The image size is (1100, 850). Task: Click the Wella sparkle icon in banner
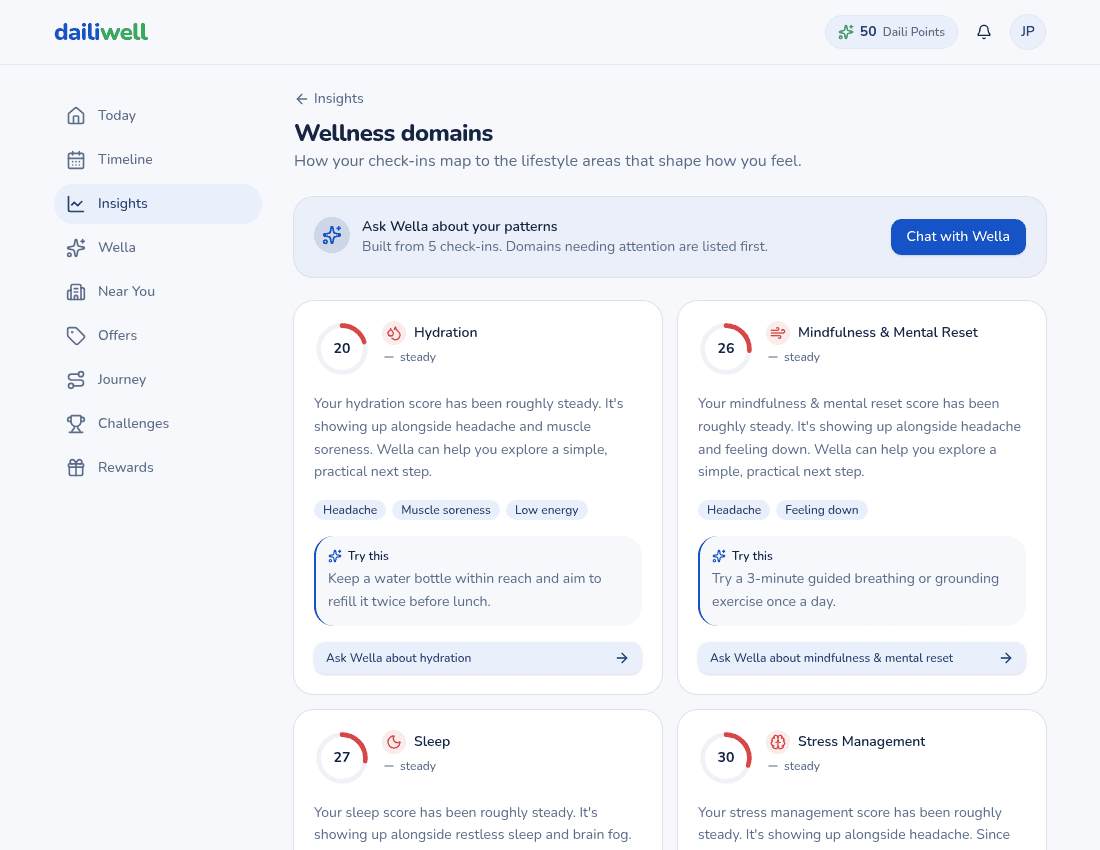click(332, 235)
